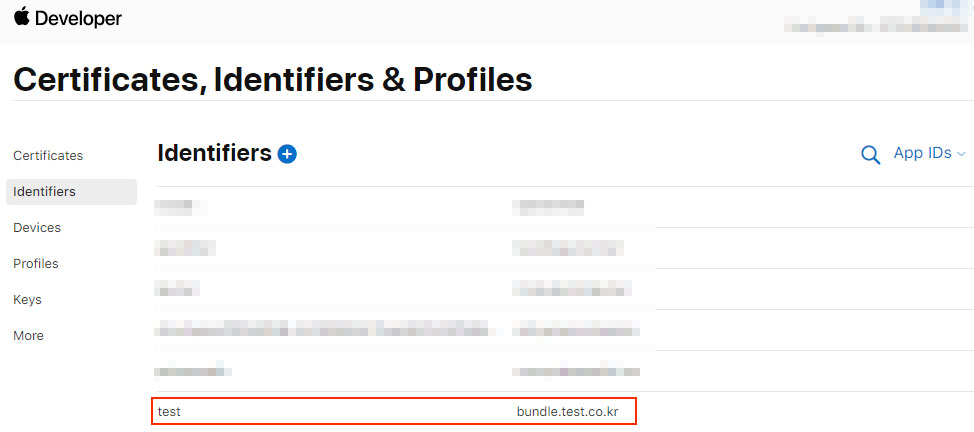Click the bundle.test.co.kr identifier
This screenshot has width=974, height=432.
568,411
